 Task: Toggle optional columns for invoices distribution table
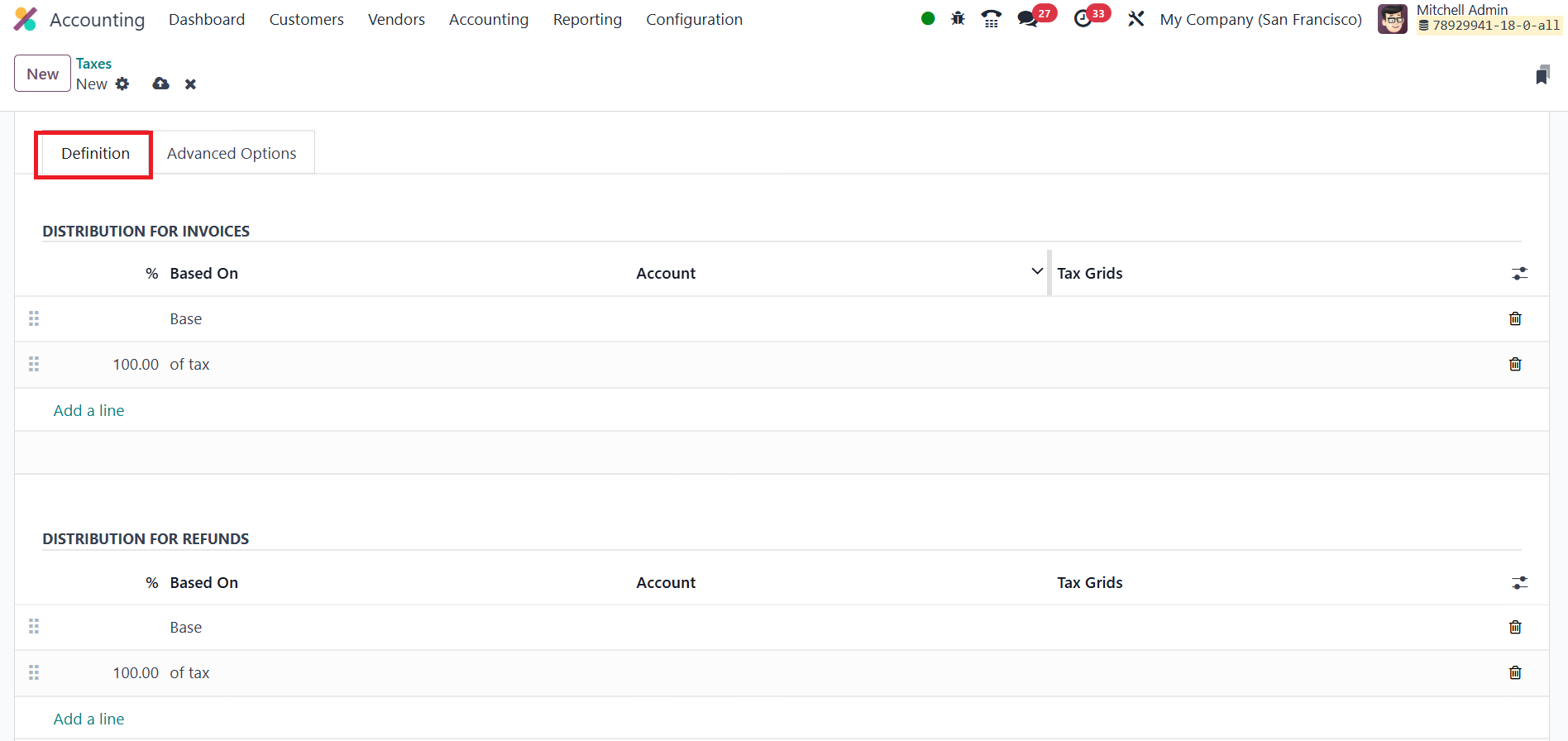(x=1520, y=273)
